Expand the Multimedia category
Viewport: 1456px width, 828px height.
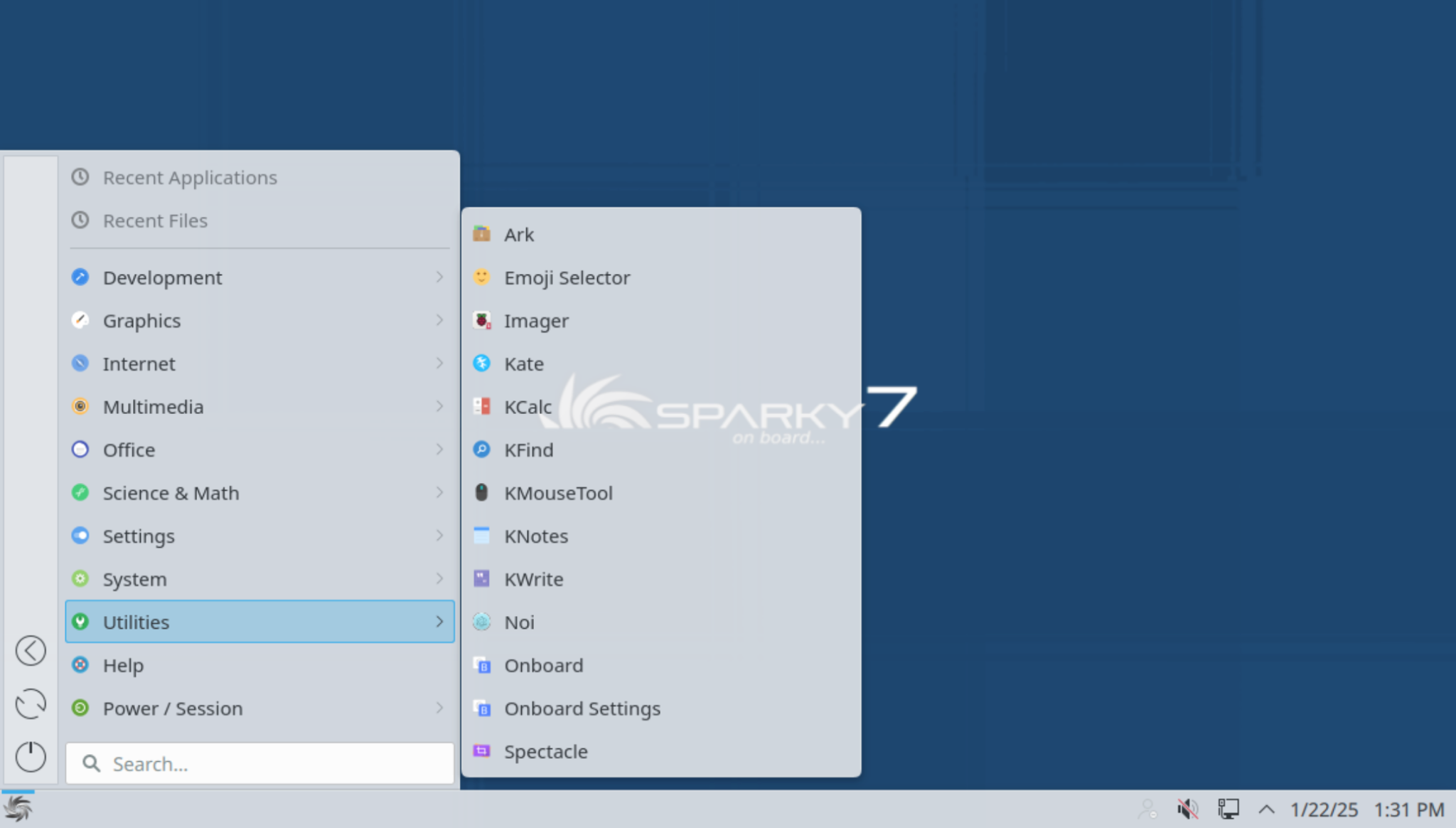coord(154,406)
